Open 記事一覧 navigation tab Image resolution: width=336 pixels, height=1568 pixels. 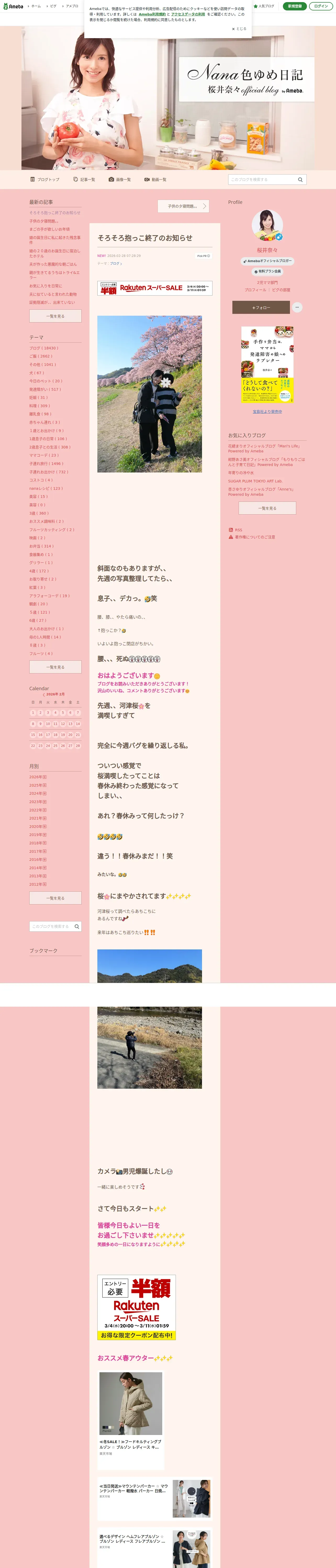pyautogui.click(x=84, y=180)
